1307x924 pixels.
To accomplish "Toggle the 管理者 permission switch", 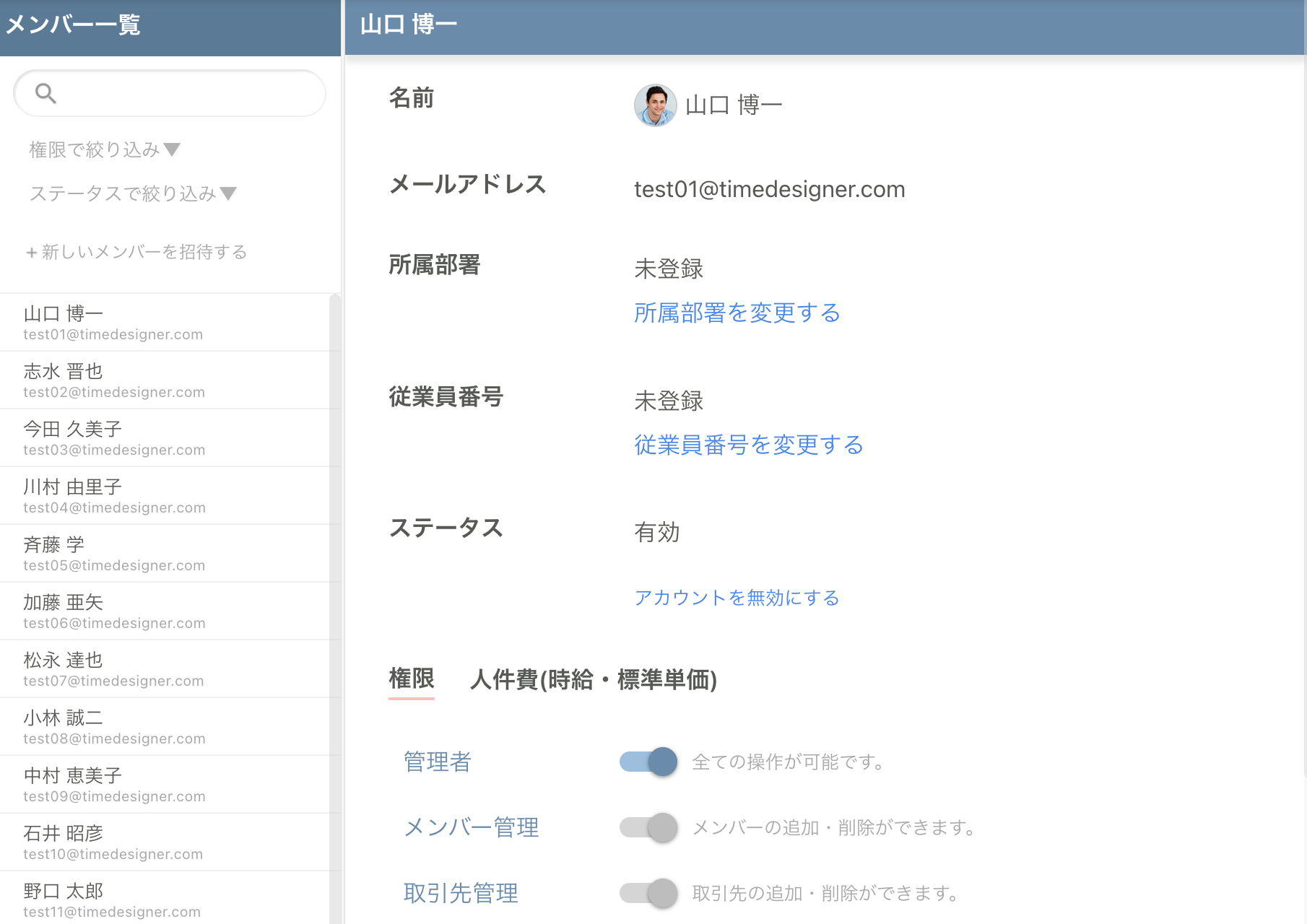I will tap(648, 762).
